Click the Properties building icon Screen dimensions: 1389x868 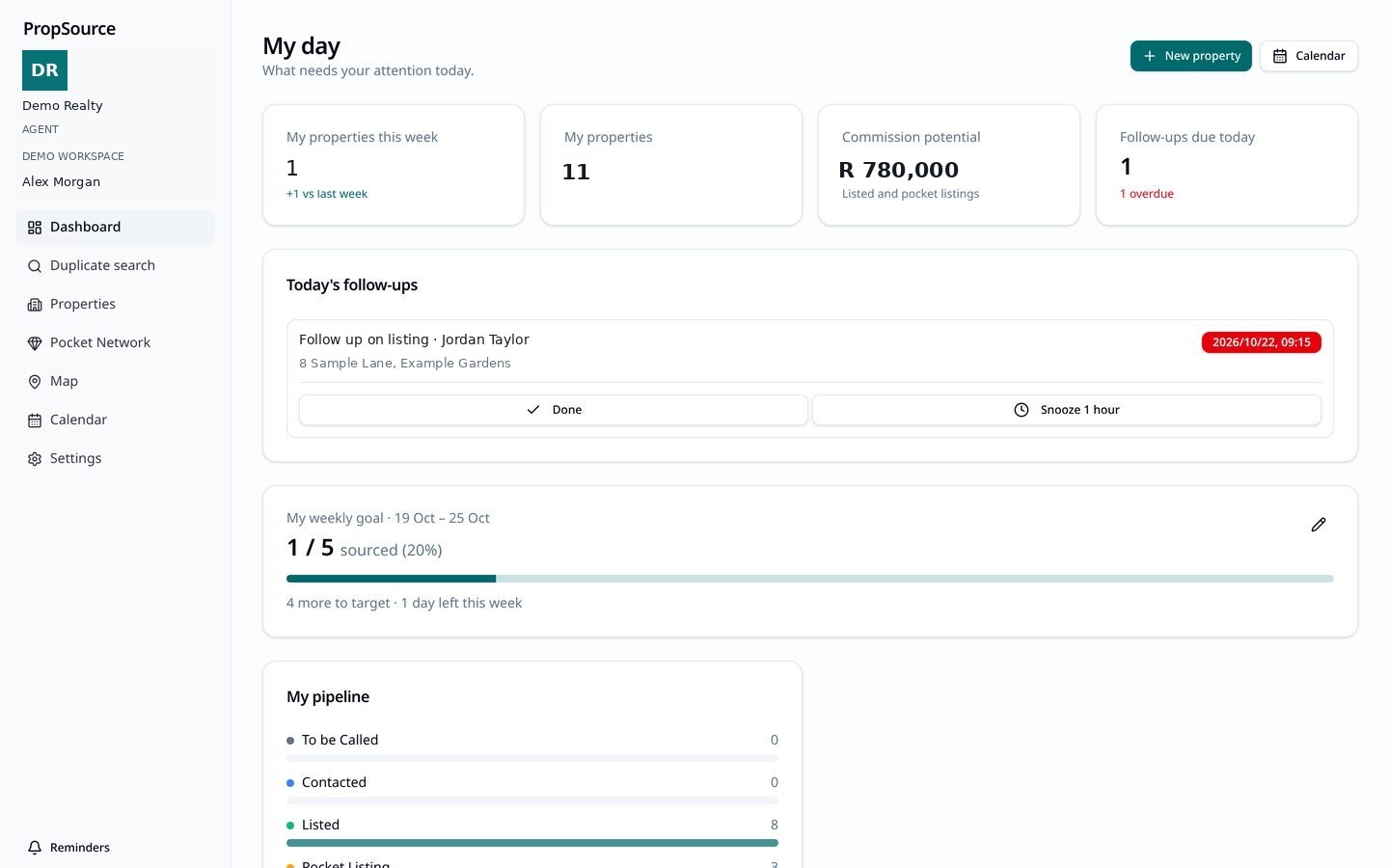[x=35, y=305]
